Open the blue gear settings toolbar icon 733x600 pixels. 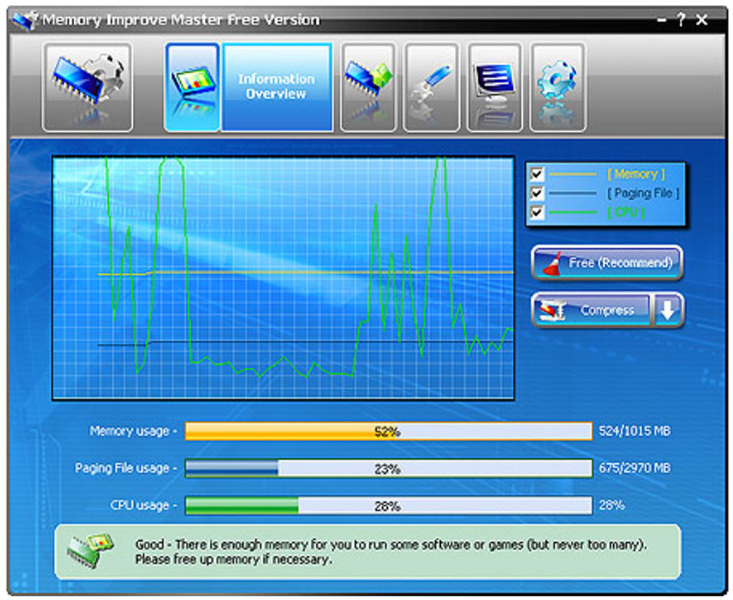click(557, 87)
